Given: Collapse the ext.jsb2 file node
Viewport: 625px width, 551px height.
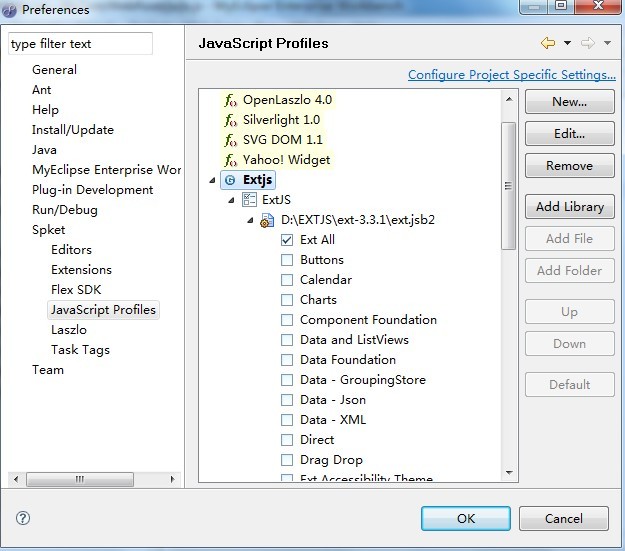Looking at the screenshot, I should [x=250, y=220].
